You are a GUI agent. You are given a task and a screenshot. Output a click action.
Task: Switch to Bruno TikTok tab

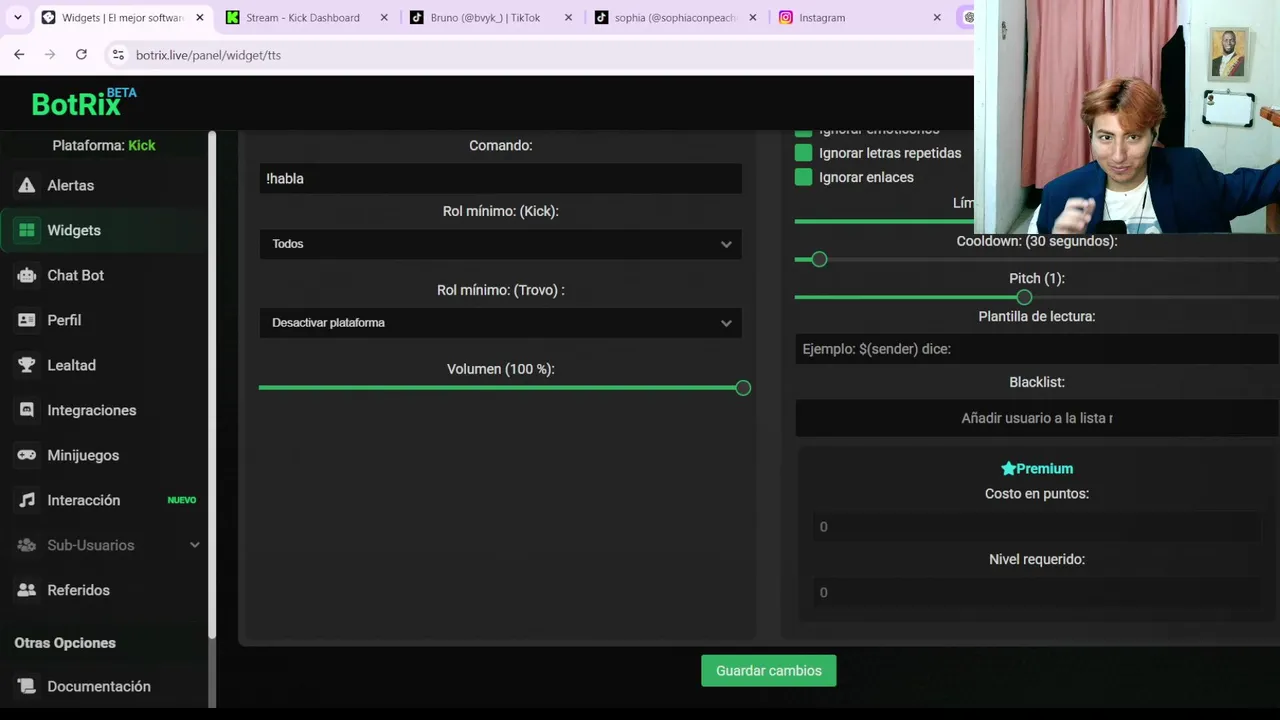(485, 17)
